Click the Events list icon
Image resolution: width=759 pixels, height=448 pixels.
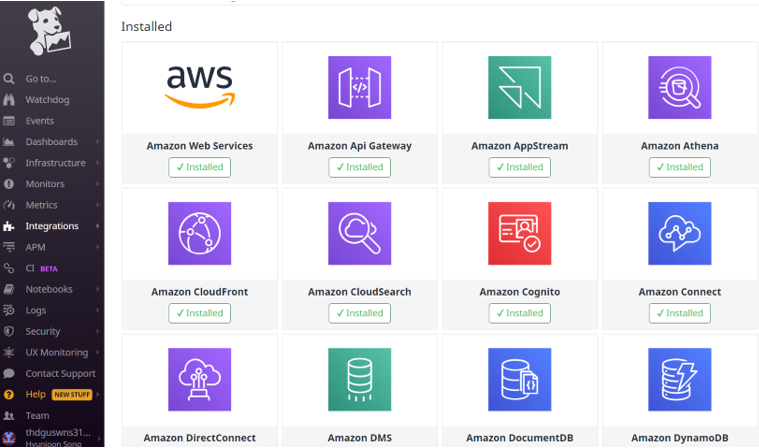(9, 121)
